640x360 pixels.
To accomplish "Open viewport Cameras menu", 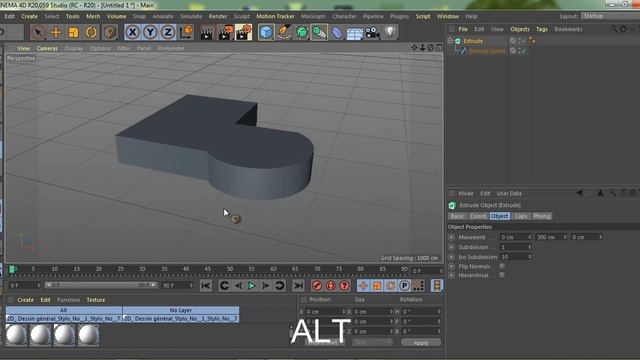I will pos(47,48).
